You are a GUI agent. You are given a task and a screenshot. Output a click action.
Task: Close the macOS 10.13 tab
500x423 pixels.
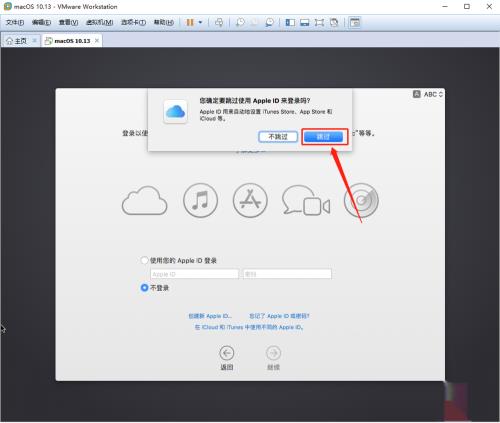click(x=97, y=41)
